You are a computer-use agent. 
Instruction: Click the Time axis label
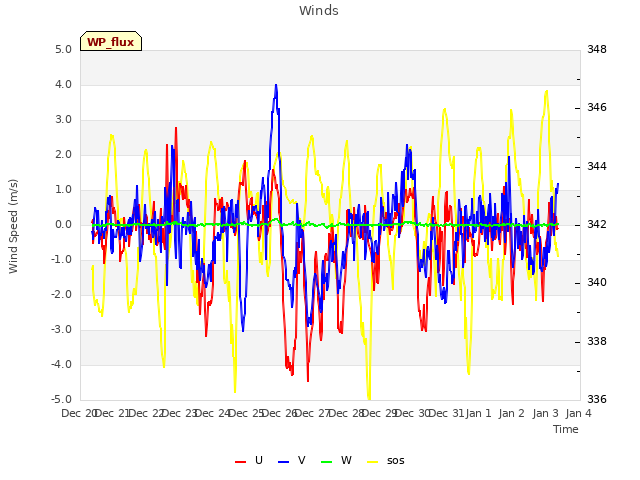click(x=566, y=429)
